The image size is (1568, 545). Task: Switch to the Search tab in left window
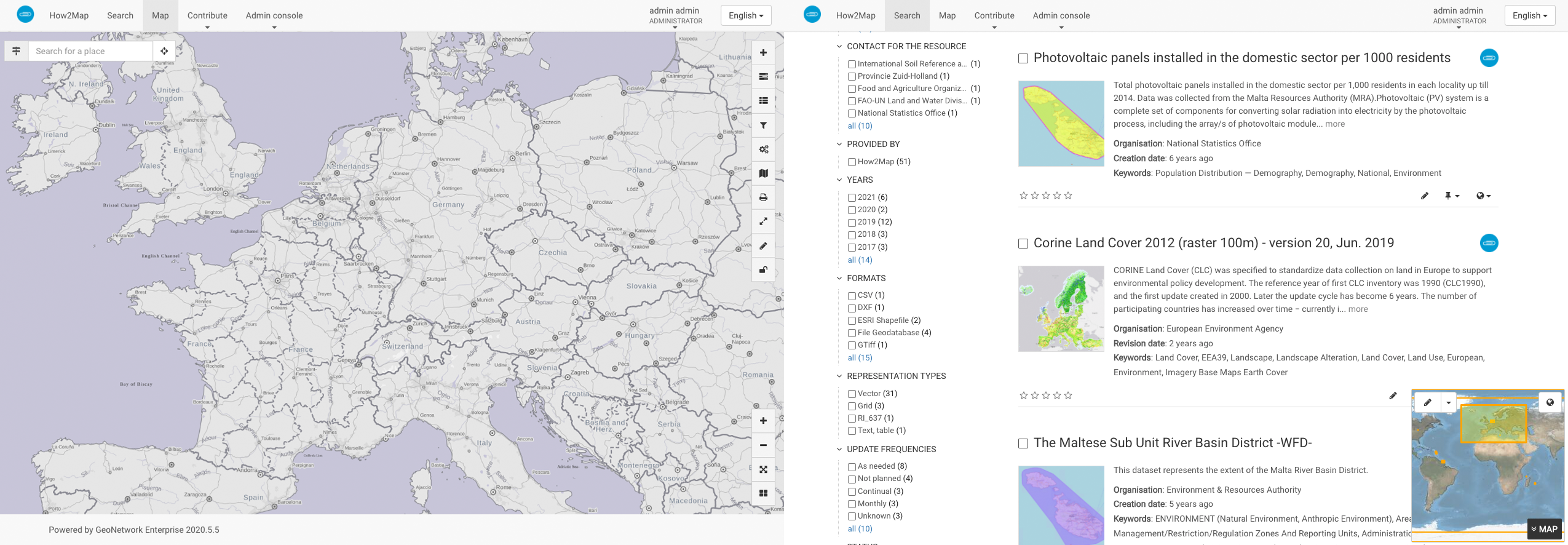[x=120, y=15]
